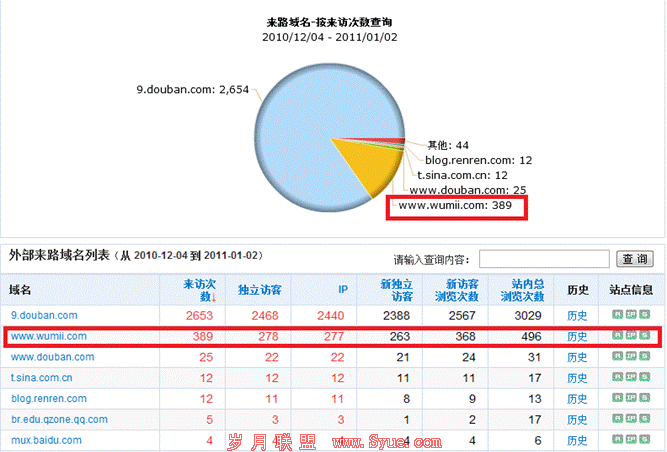Open 历史 link for mux.baidu.com row
The width and height of the screenshot is (667, 452).
pyautogui.click(x=577, y=441)
